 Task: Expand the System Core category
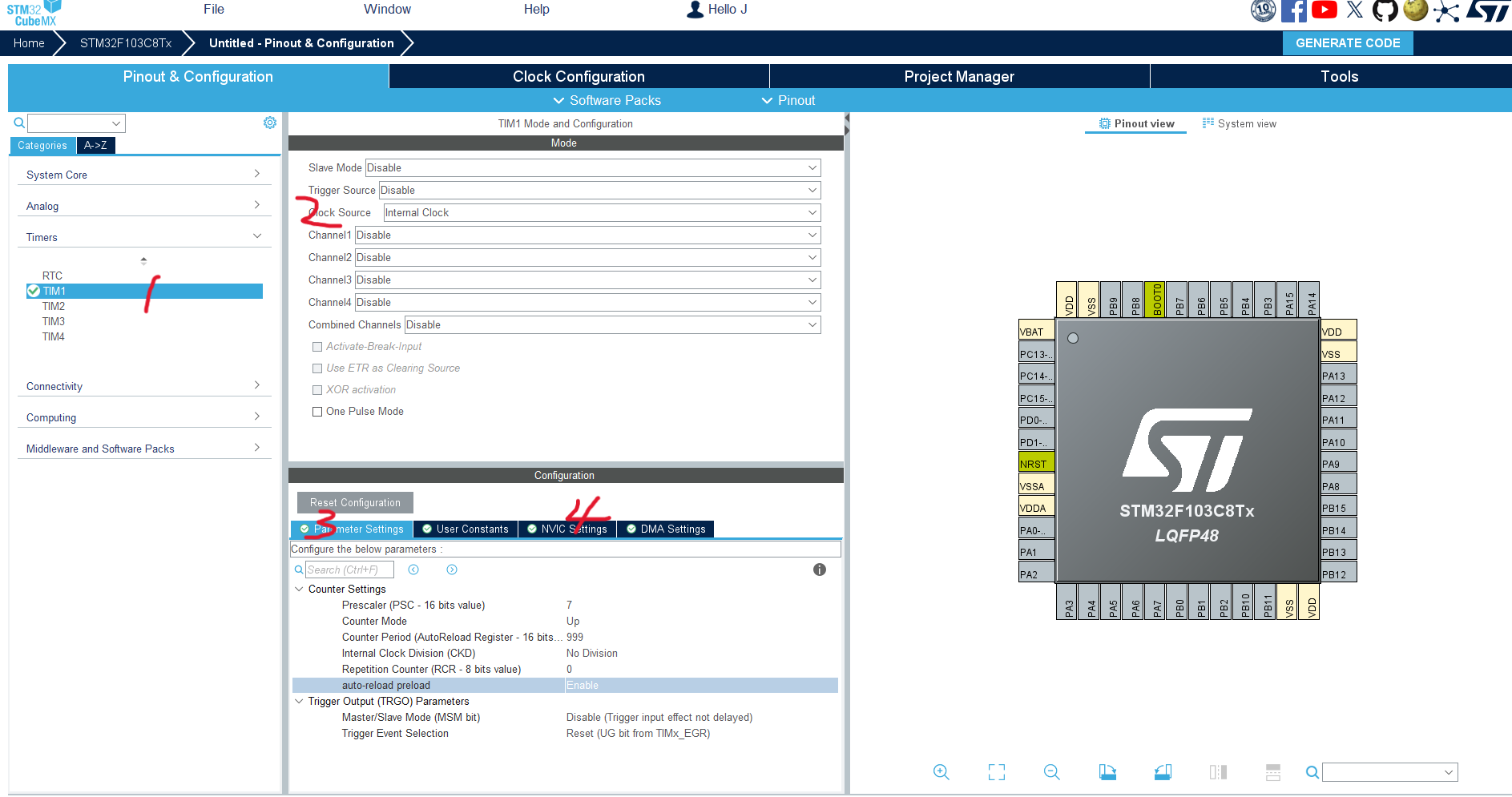click(144, 175)
